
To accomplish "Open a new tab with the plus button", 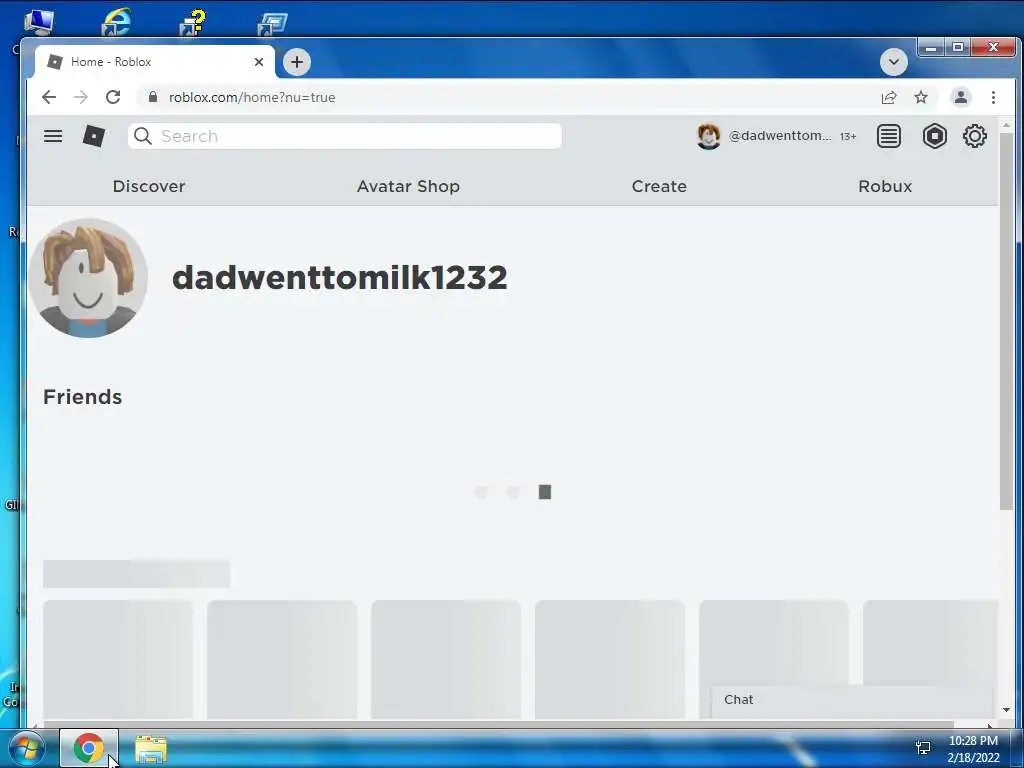I will click(x=296, y=62).
